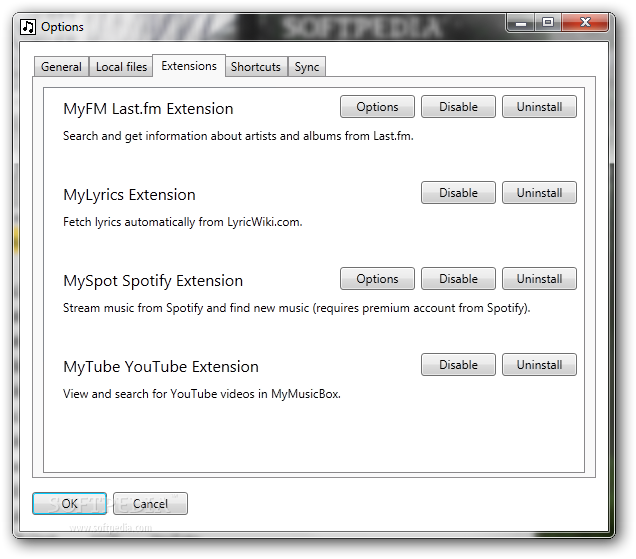Viewport: 636px width, 559px height.
Task: Open Options for MyFM Last.fm Extension
Action: [x=377, y=107]
